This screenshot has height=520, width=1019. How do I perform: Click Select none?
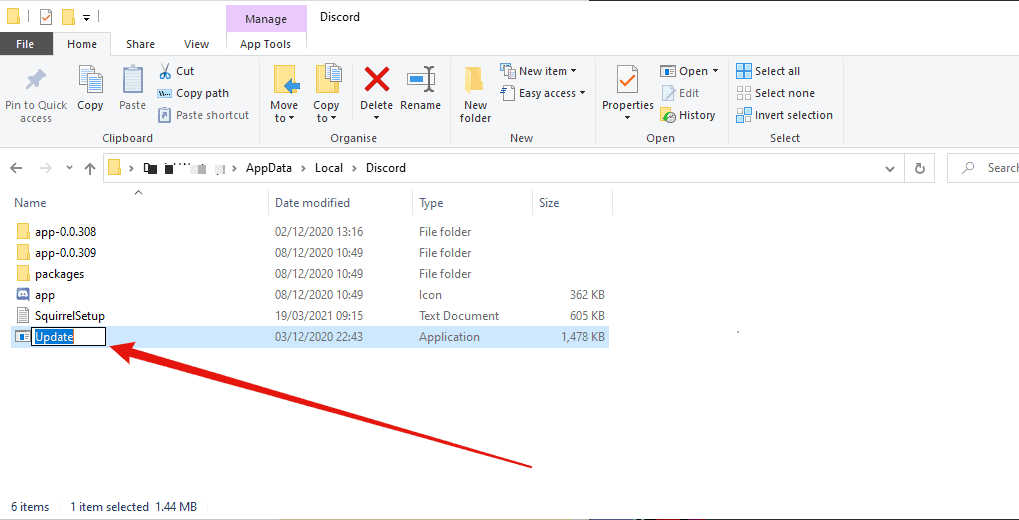point(775,93)
